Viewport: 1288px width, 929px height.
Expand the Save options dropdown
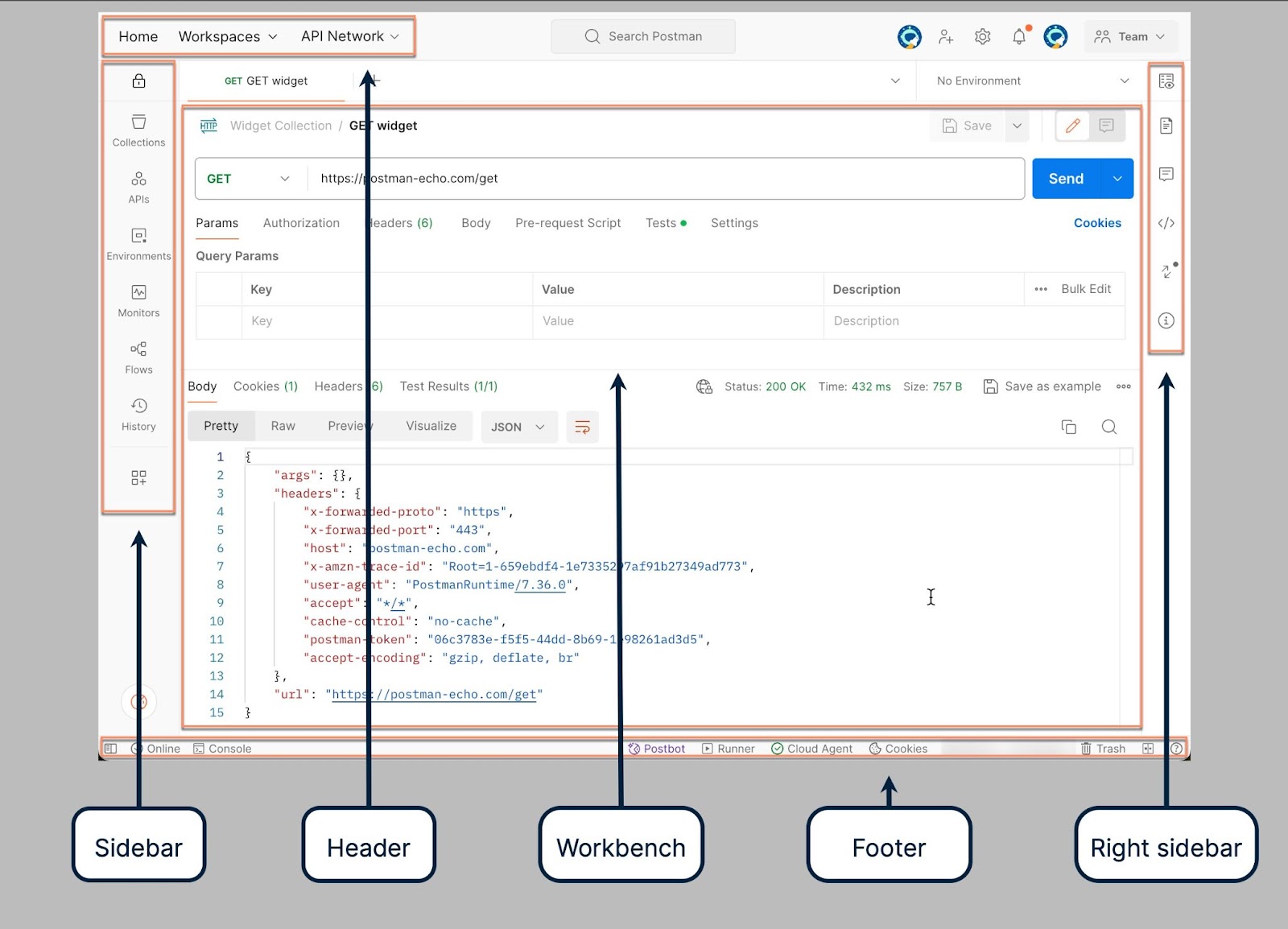click(1017, 126)
